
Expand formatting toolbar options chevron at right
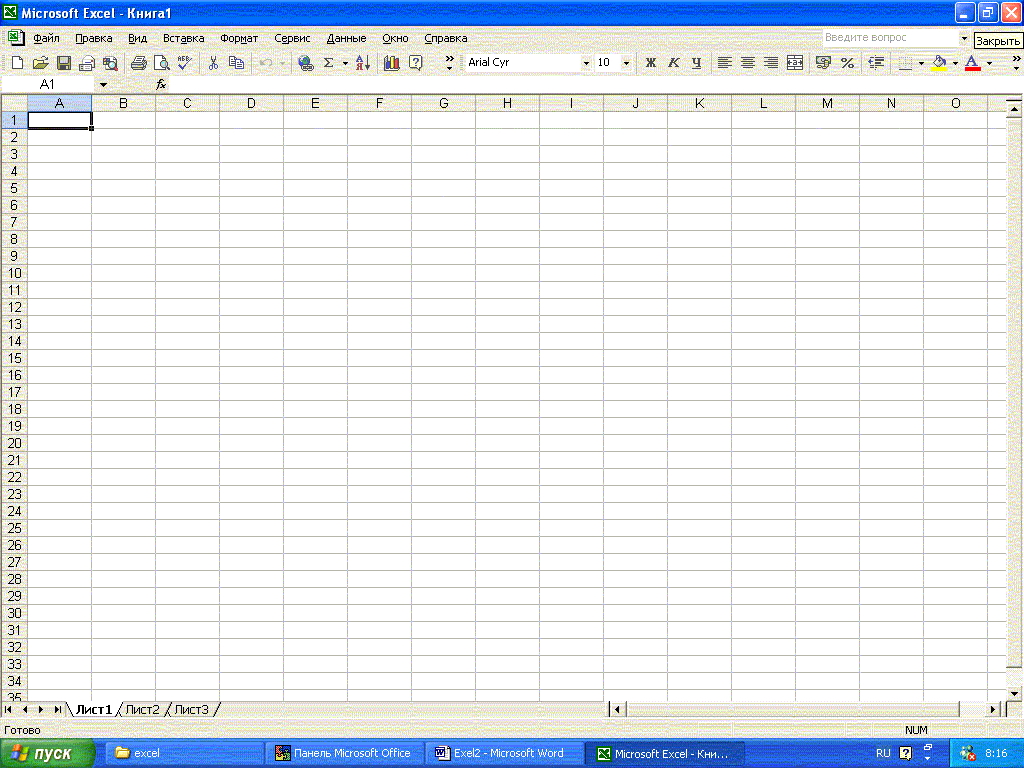[1016, 63]
